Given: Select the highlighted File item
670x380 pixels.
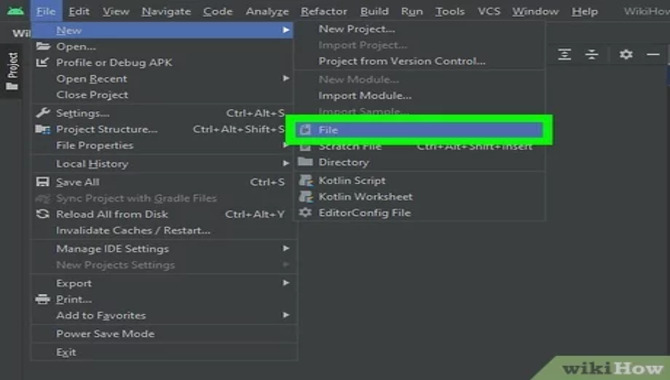Looking at the screenshot, I should [419, 130].
